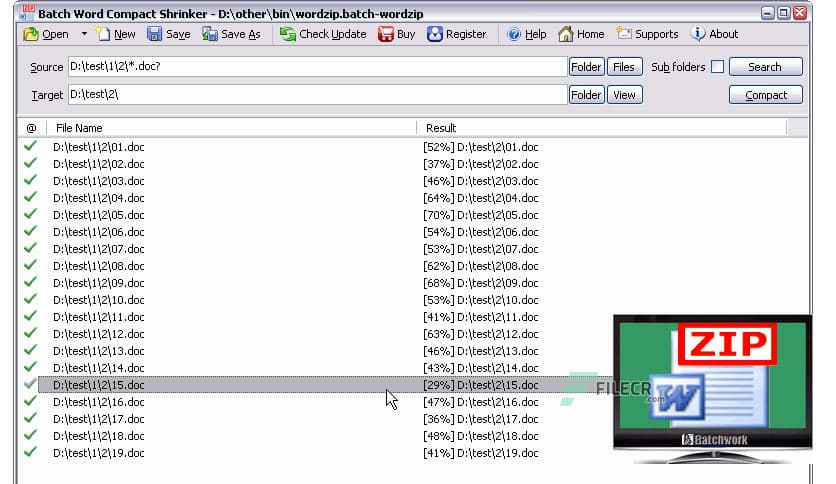Select row D:\test\1\2\06.doc
This screenshot has height=484, width=836.
pos(99,232)
